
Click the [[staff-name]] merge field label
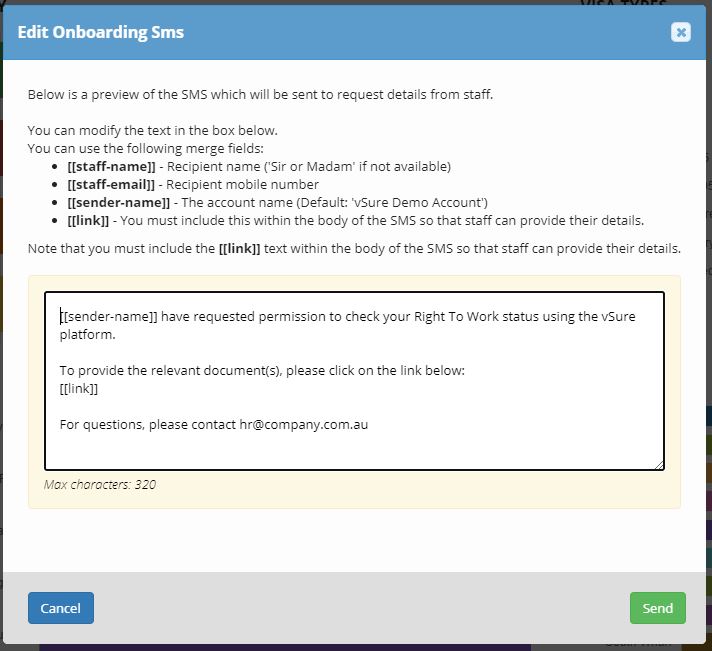111,166
